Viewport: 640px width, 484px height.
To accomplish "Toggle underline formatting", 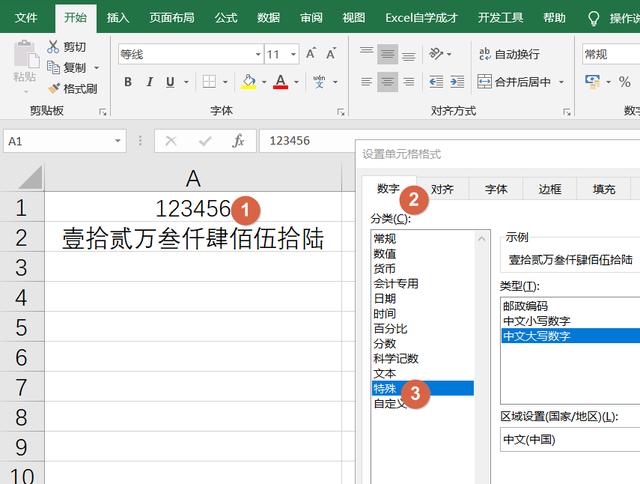I will (x=170, y=82).
